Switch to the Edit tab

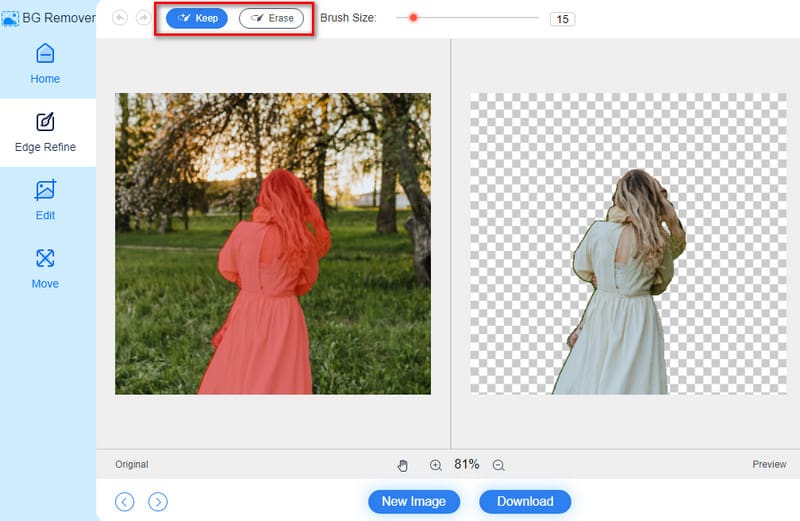[x=45, y=200]
